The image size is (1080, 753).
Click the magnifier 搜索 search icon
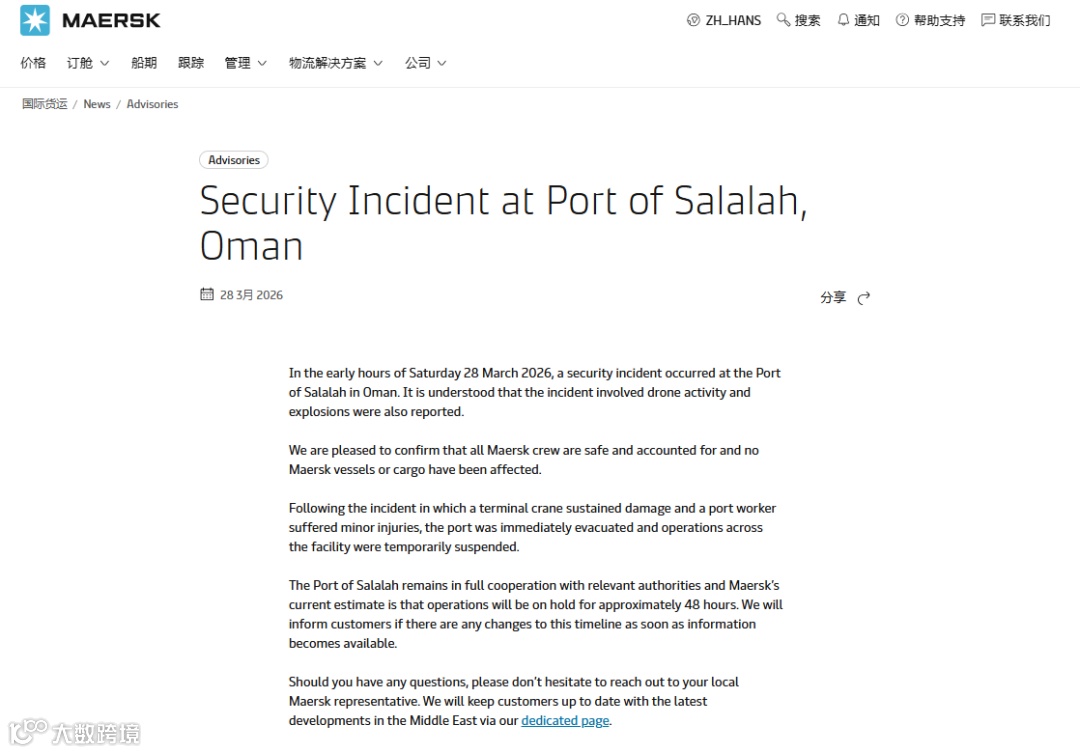tap(784, 20)
